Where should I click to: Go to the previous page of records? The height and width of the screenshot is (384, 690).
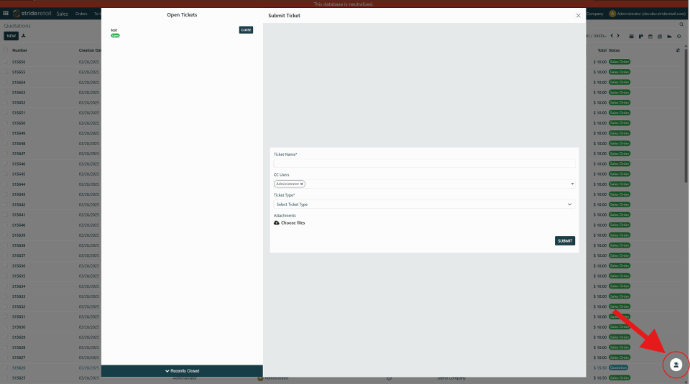[x=612, y=36]
